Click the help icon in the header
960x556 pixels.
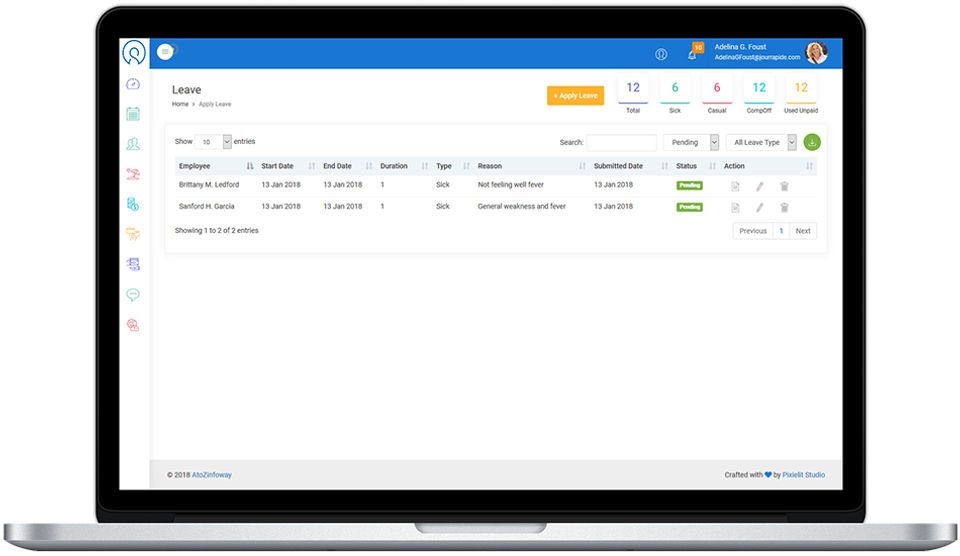click(661, 54)
